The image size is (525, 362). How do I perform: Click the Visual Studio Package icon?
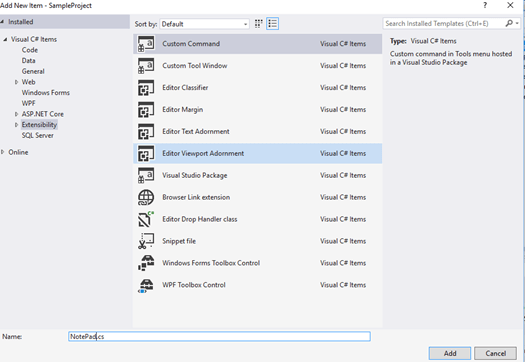click(x=146, y=175)
